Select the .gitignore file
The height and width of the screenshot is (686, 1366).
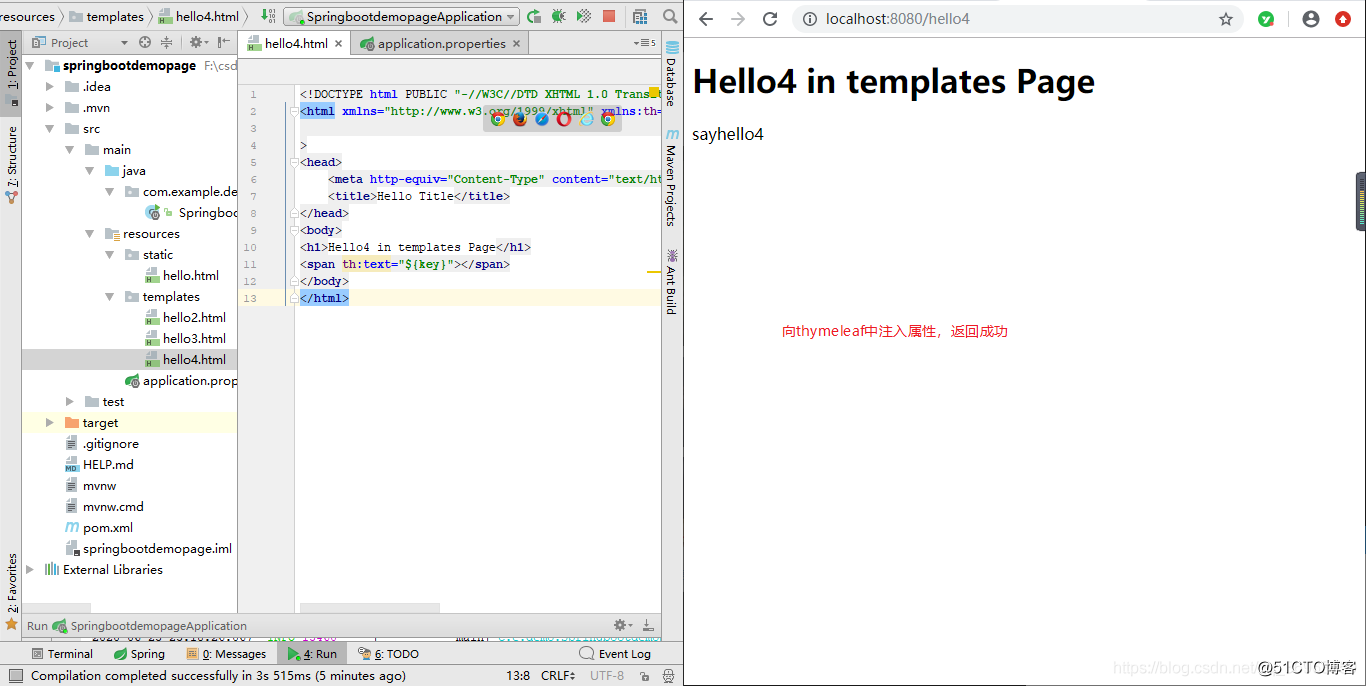(102, 444)
